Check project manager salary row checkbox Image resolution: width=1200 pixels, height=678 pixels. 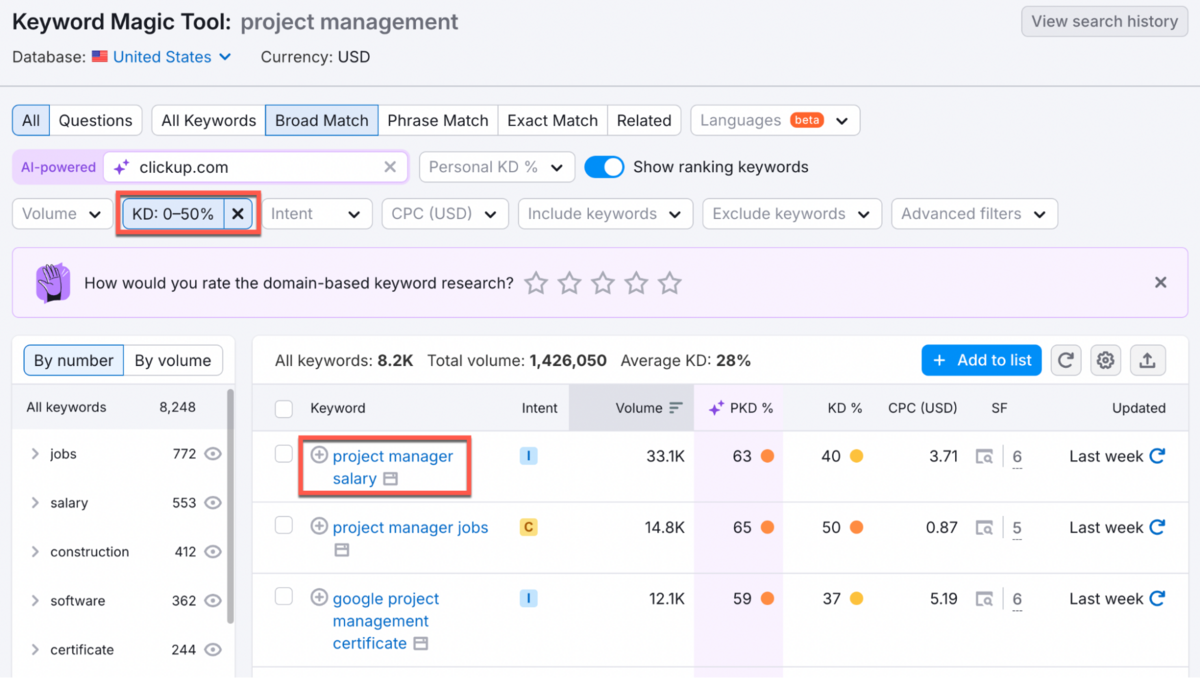click(x=284, y=454)
